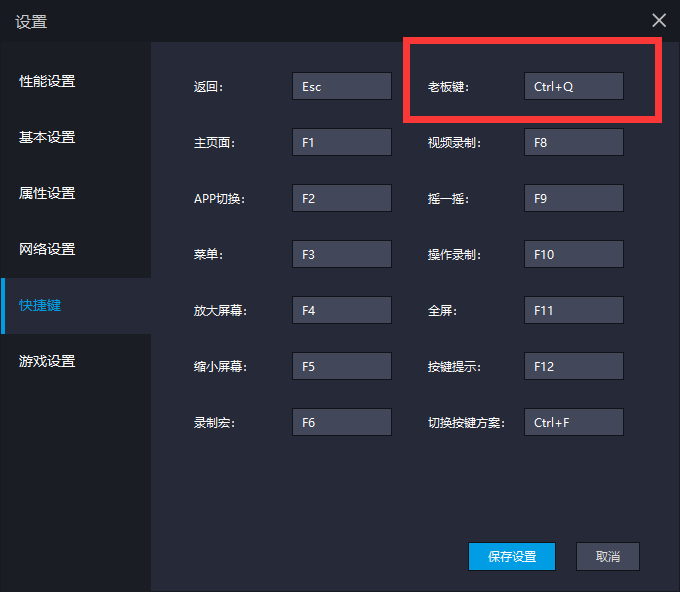Select the 放大屏幕 F4 hotkey field
The width and height of the screenshot is (680, 592).
point(341,310)
